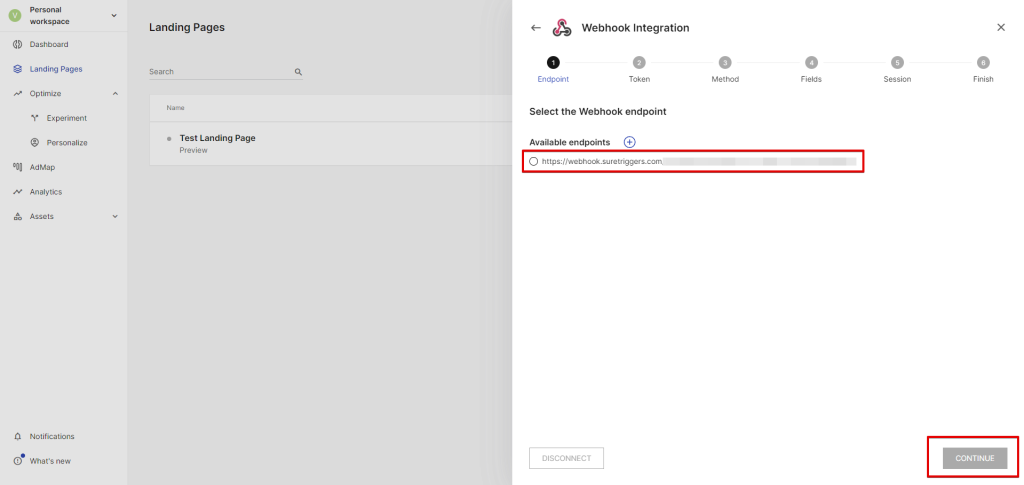Open What's new info icon
The image size is (1024, 485).
tap(18, 461)
